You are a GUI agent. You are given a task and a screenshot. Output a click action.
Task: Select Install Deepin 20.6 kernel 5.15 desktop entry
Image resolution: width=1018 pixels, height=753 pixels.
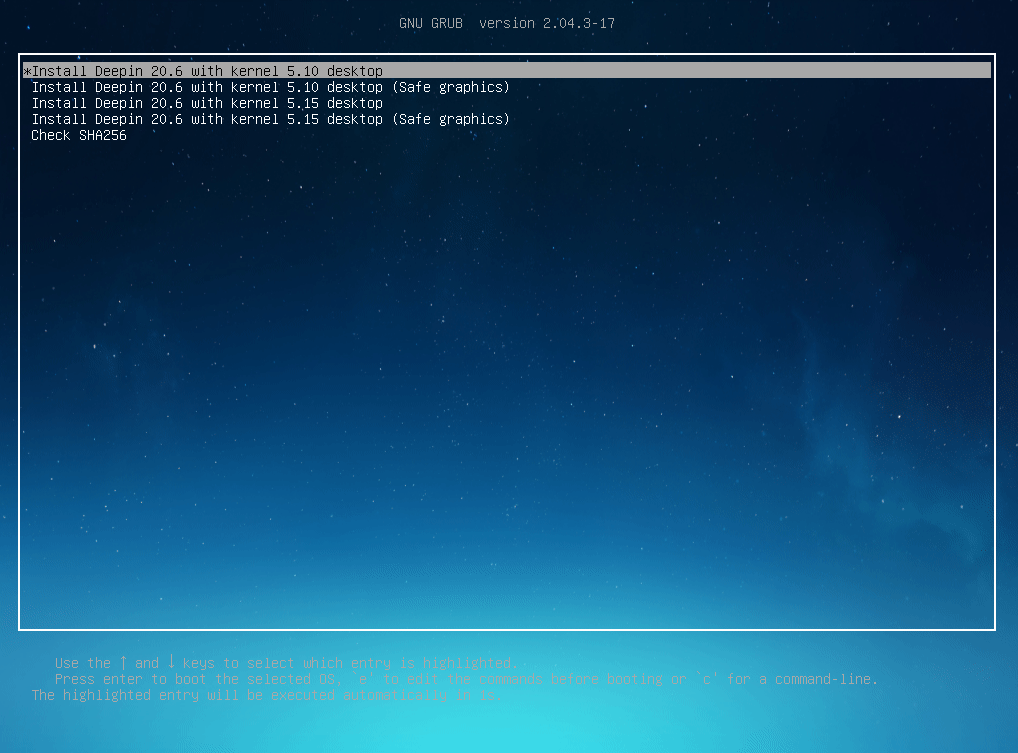click(207, 103)
